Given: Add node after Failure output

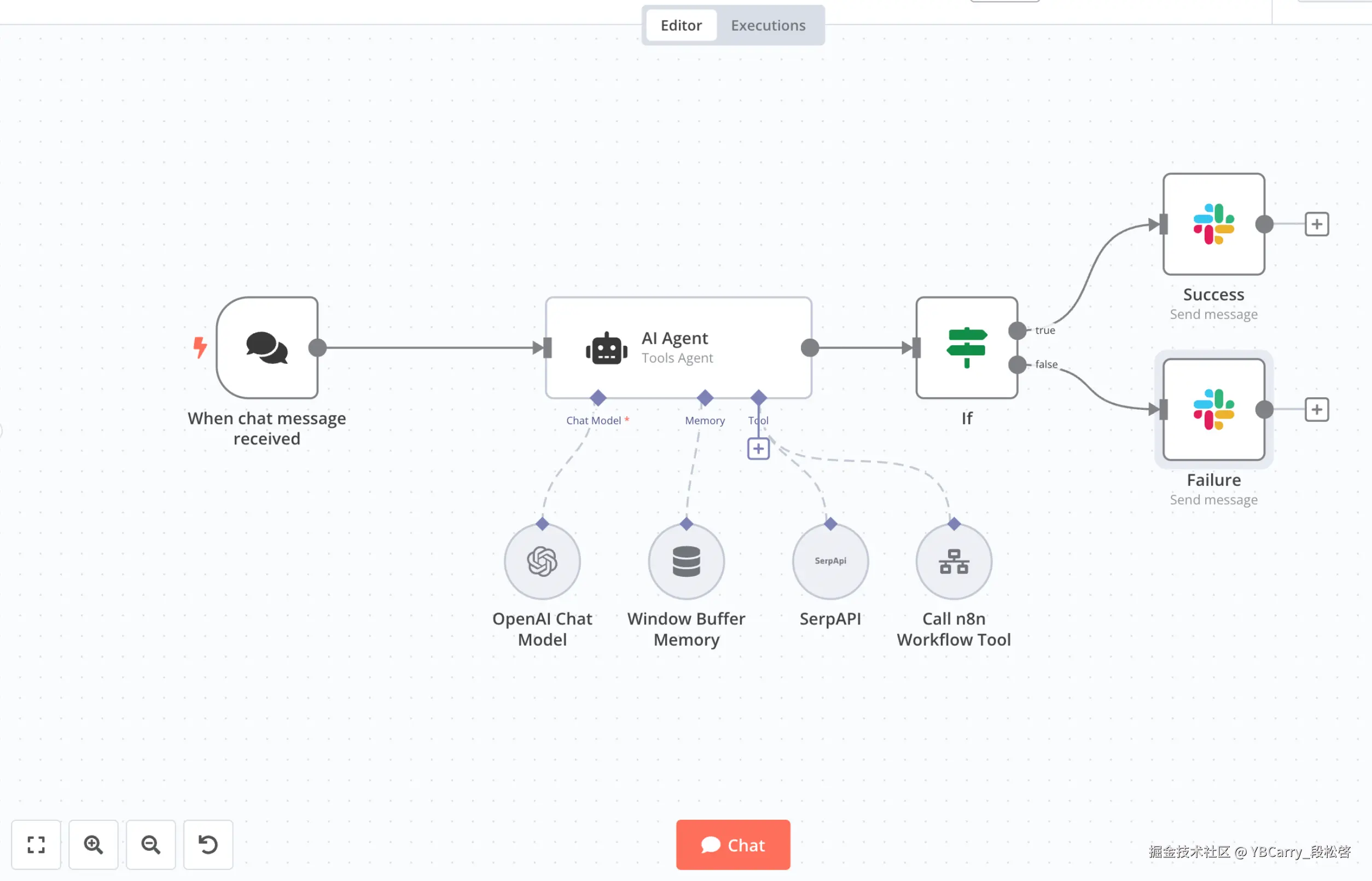Looking at the screenshot, I should (1317, 410).
